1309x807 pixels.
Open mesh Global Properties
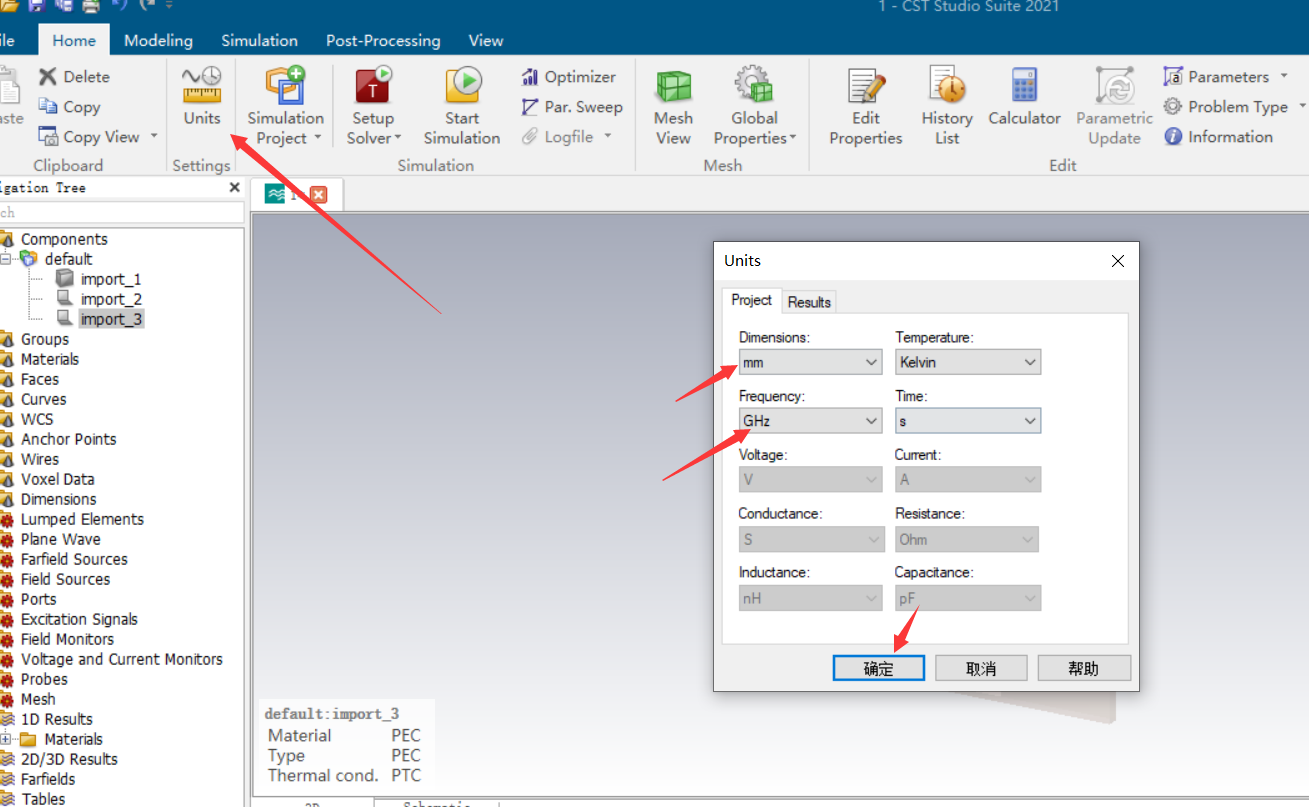[x=754, y=105]
